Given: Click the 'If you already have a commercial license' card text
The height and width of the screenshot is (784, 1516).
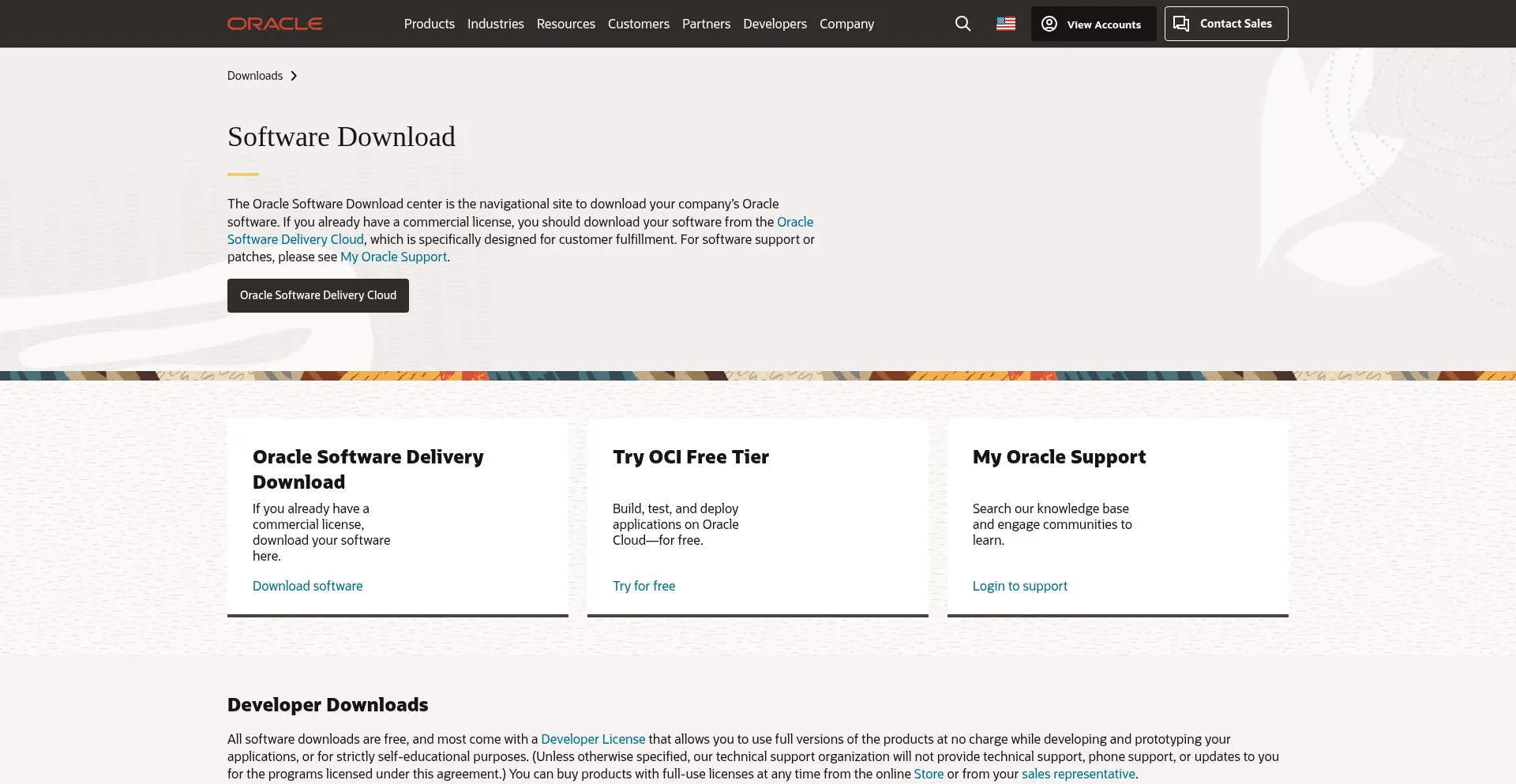Looking at the screenshot, I should (x=321, y=532).
